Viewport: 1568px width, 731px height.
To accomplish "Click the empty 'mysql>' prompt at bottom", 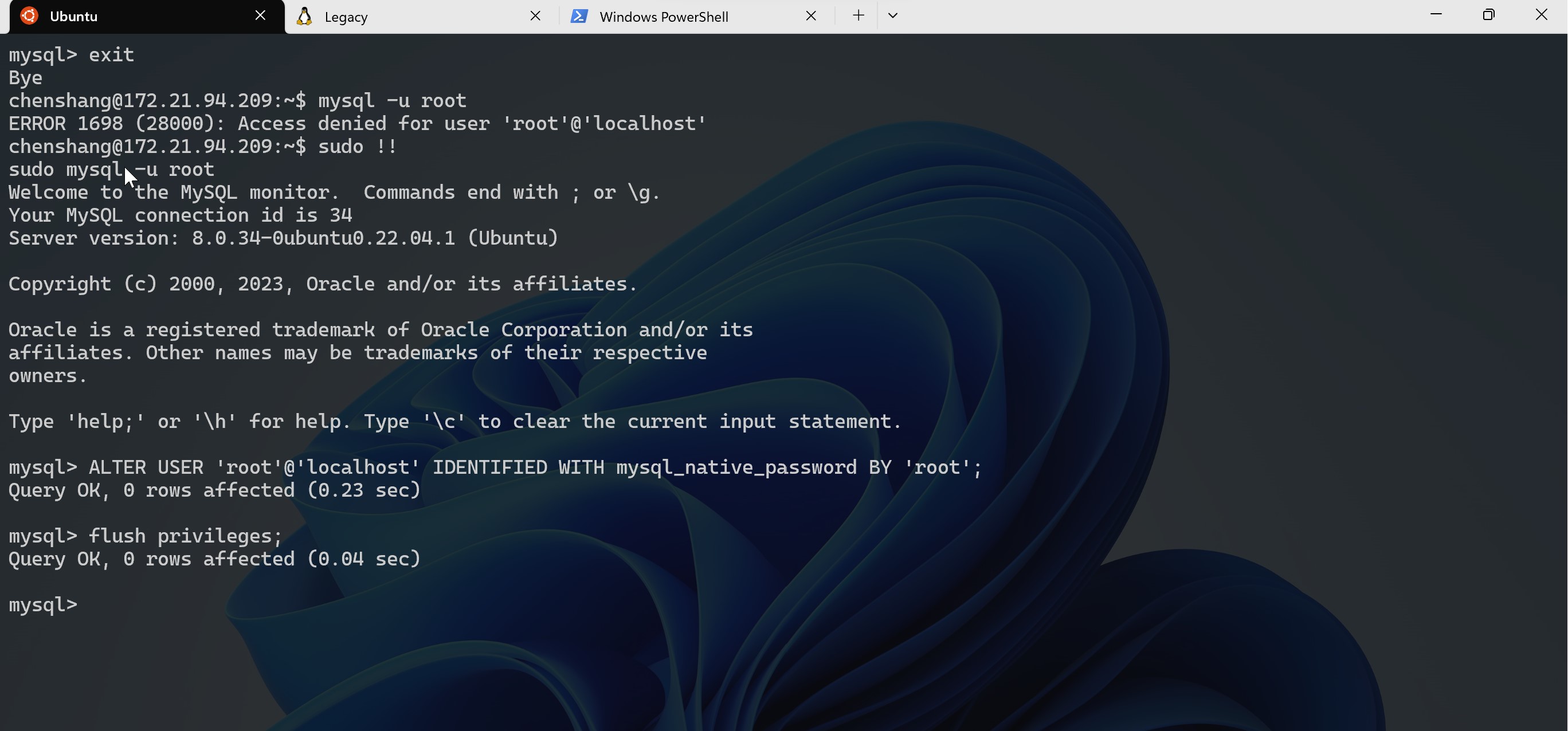I will coord(43,604).
